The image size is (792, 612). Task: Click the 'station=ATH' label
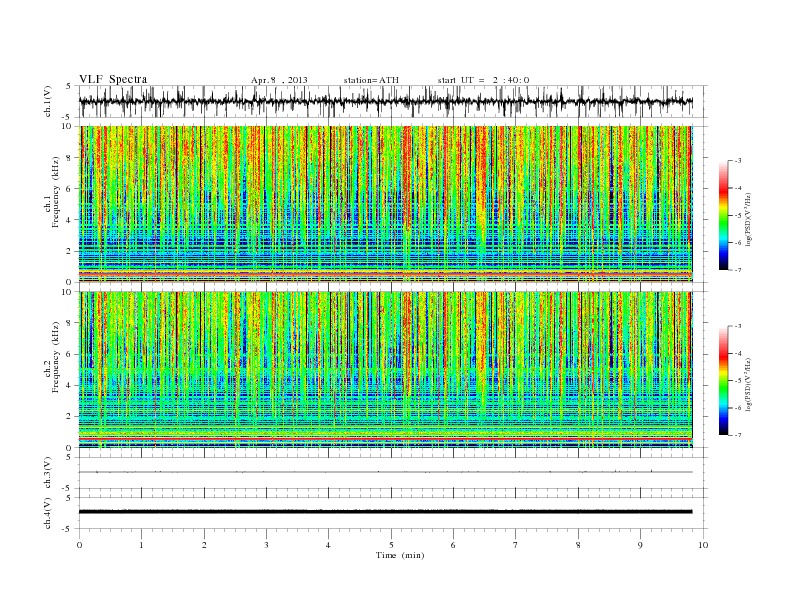click(371, 80)
